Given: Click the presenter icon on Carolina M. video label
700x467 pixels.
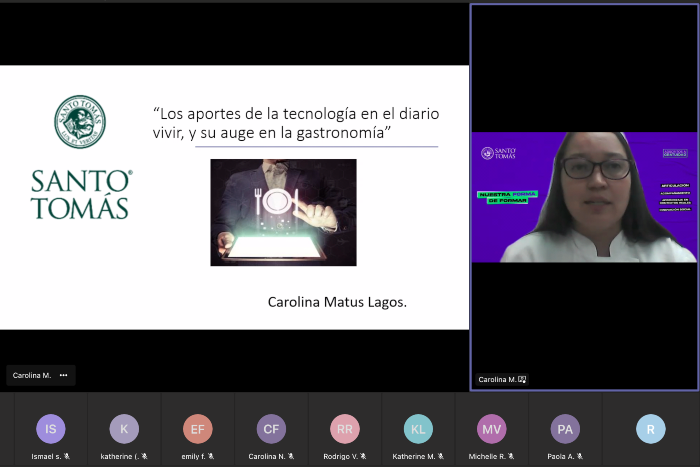Looking at the screenshot, I should [x=522, y=379].
